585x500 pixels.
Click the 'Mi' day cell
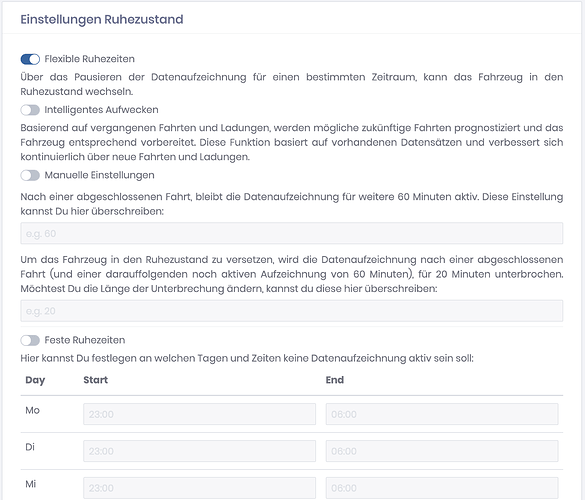(x=31, y=484)
